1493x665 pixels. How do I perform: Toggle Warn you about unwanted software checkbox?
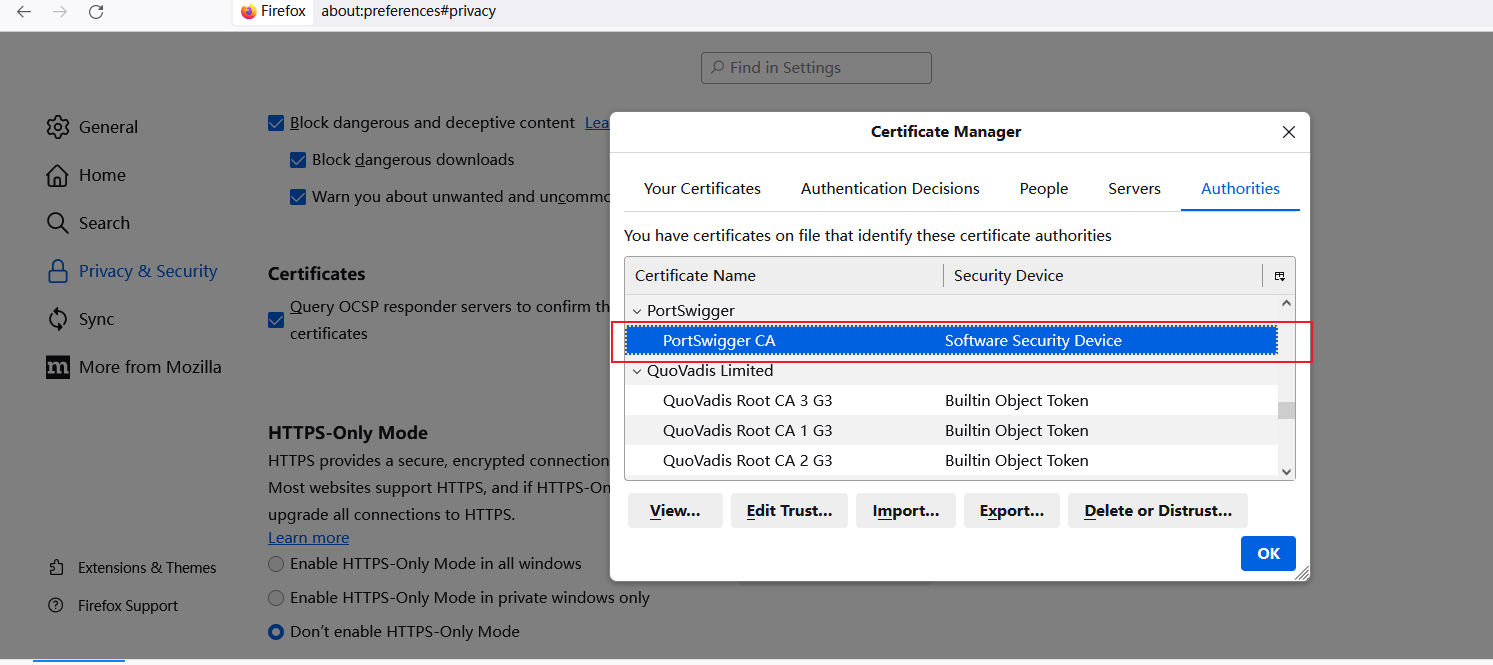click(x=298, y=197)
